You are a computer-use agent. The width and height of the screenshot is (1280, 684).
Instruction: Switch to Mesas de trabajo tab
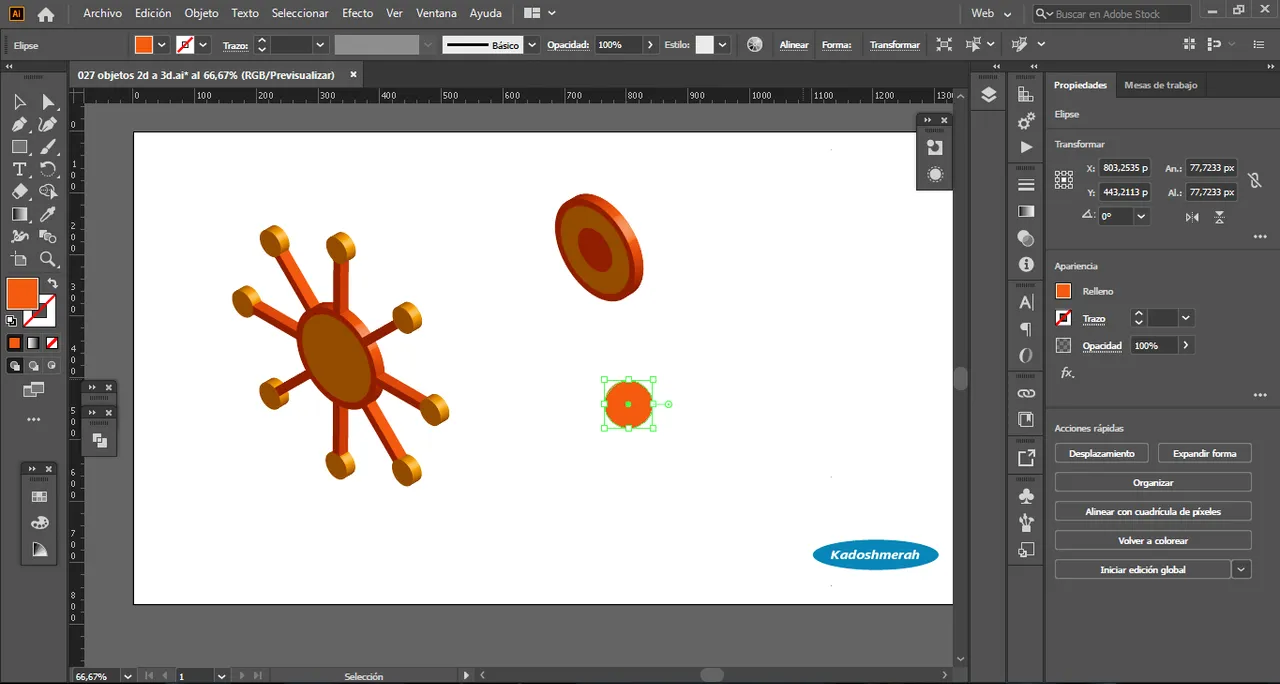click(x=1160, y=85)
